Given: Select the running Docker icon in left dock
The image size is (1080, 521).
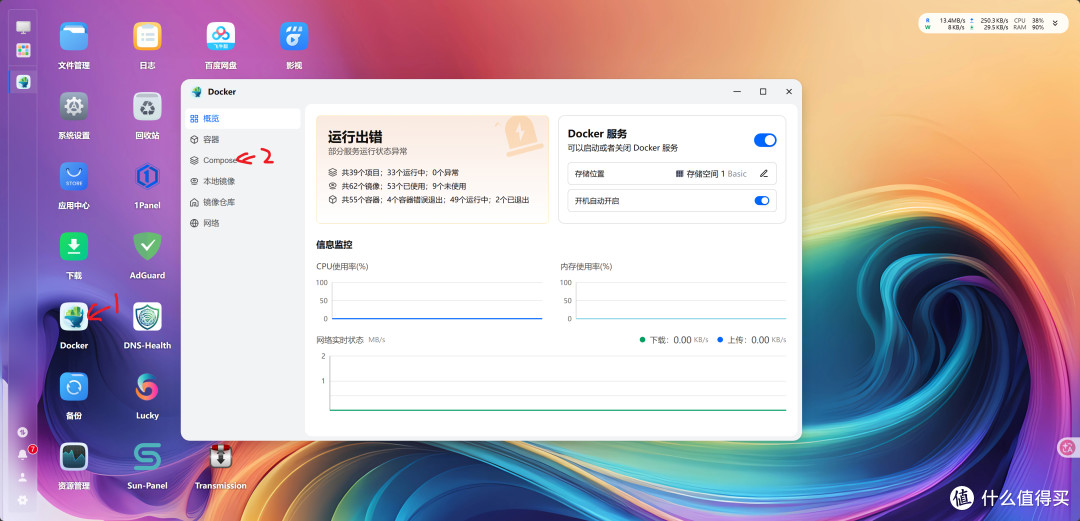Looking at the screenshot, I should pos(23,82).
